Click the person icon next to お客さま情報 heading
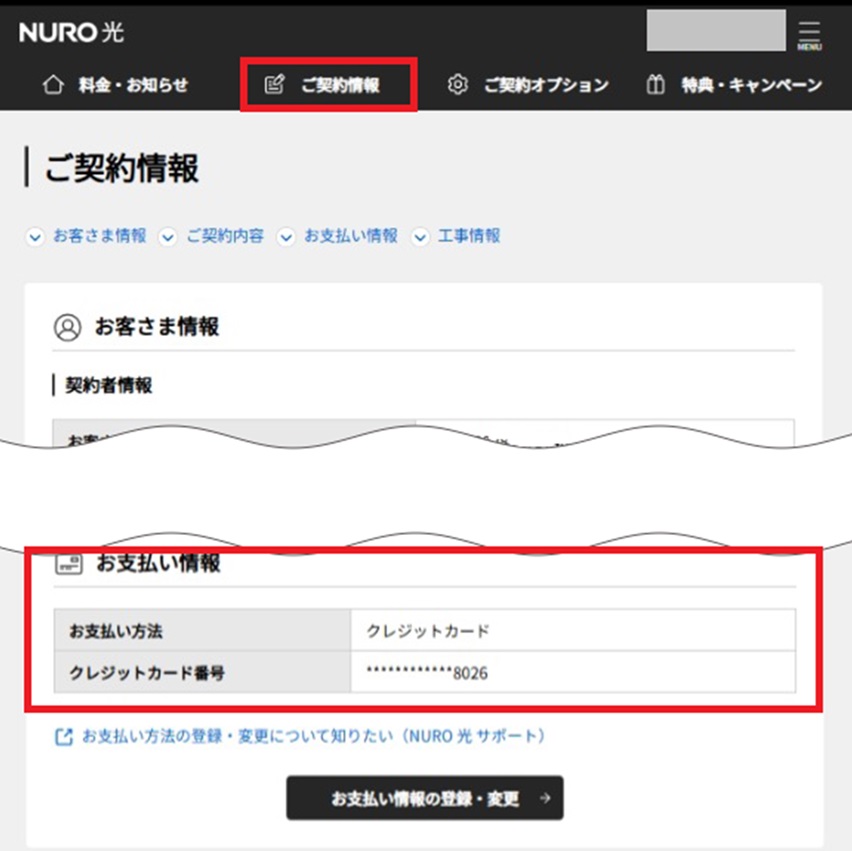The image size is (852, 851). coord(69,326)
